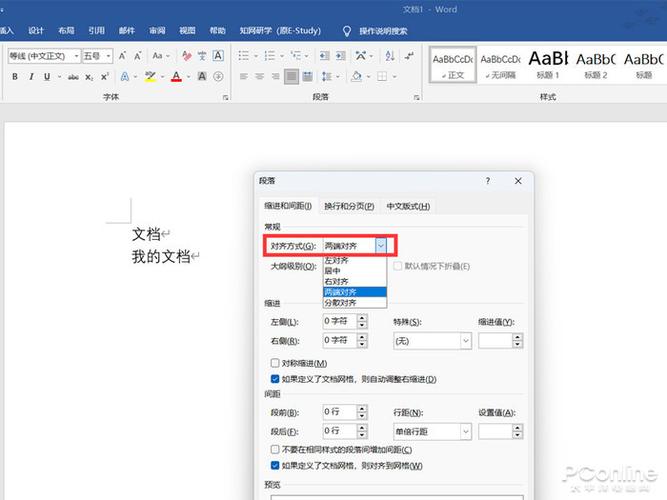Open paragraph dialog launcher in ribbon
Screen dimensions: 667x500
tap(416, 97)
